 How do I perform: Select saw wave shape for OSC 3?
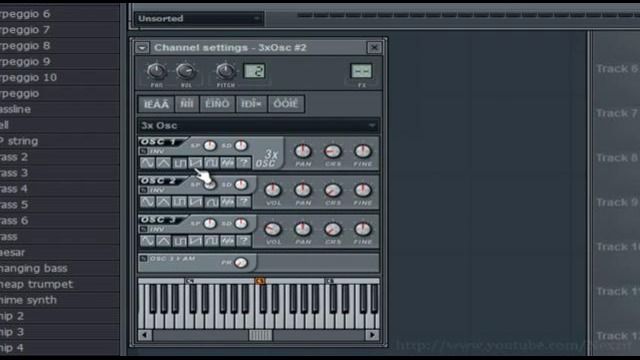pyautogui.click(x=195, y=241)
